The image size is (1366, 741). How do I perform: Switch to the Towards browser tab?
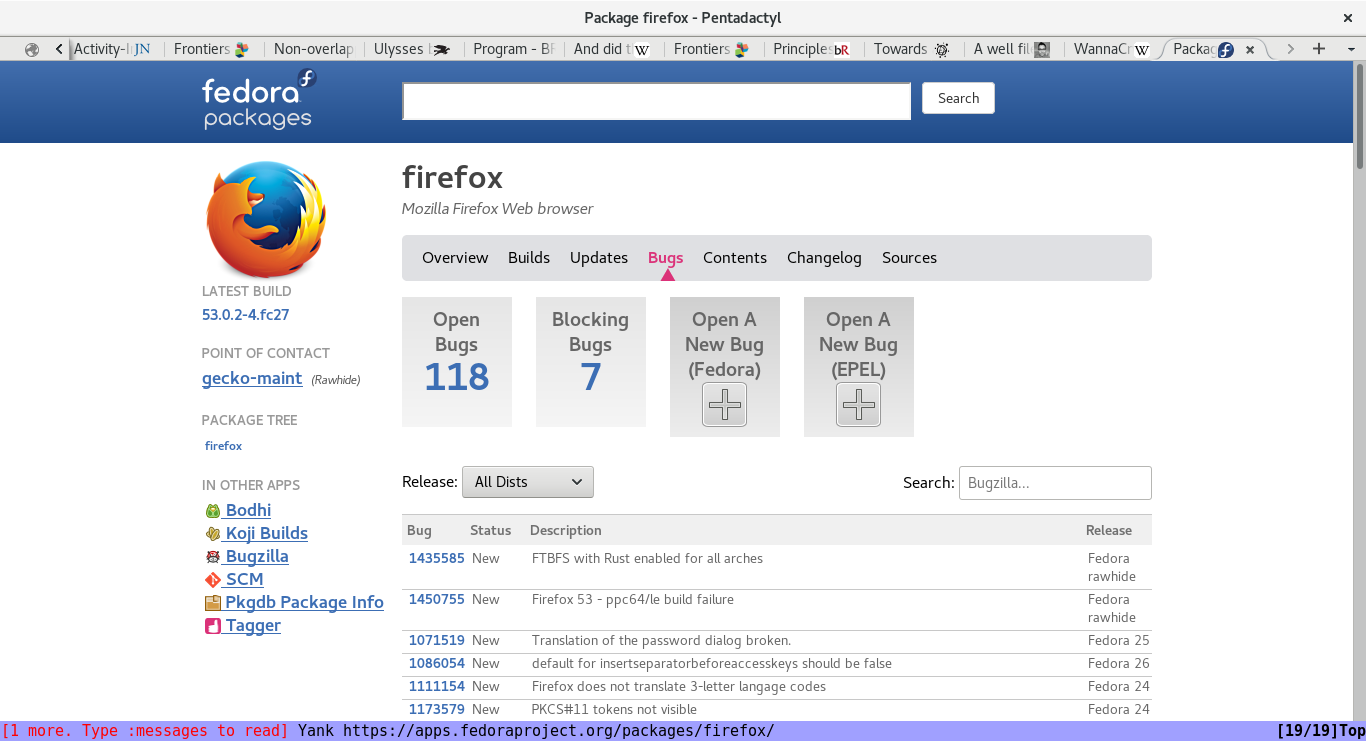click(912, 49)
